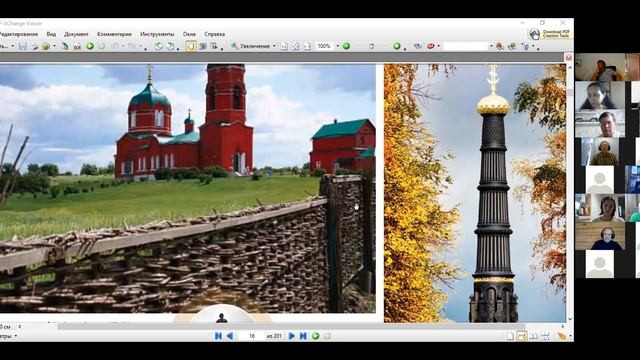Image resolution: width=640 pixels, height=360 pixels.
Task: Open the Комментарии menu
Action: (114, 34)
